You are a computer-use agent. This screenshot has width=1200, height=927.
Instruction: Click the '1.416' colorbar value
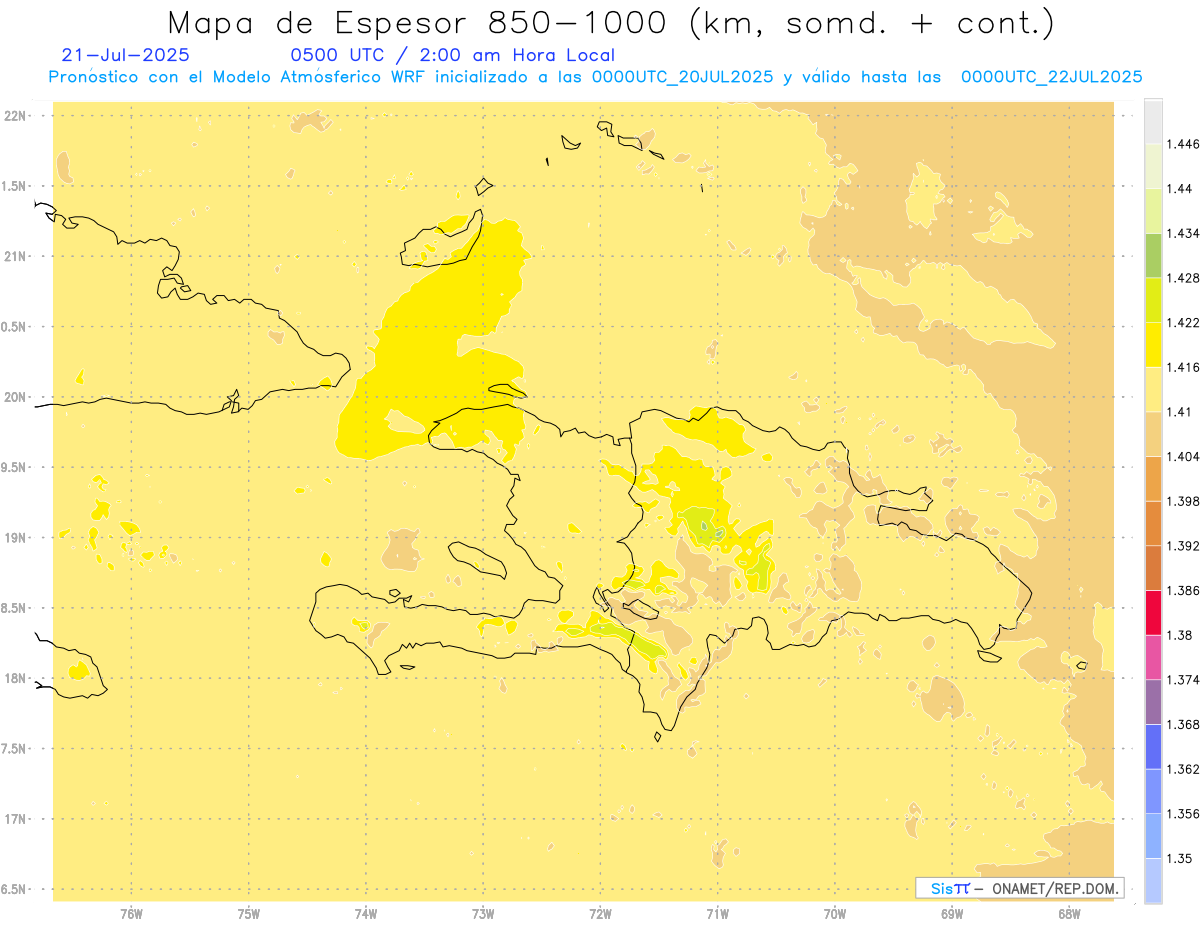(1184, 368)
